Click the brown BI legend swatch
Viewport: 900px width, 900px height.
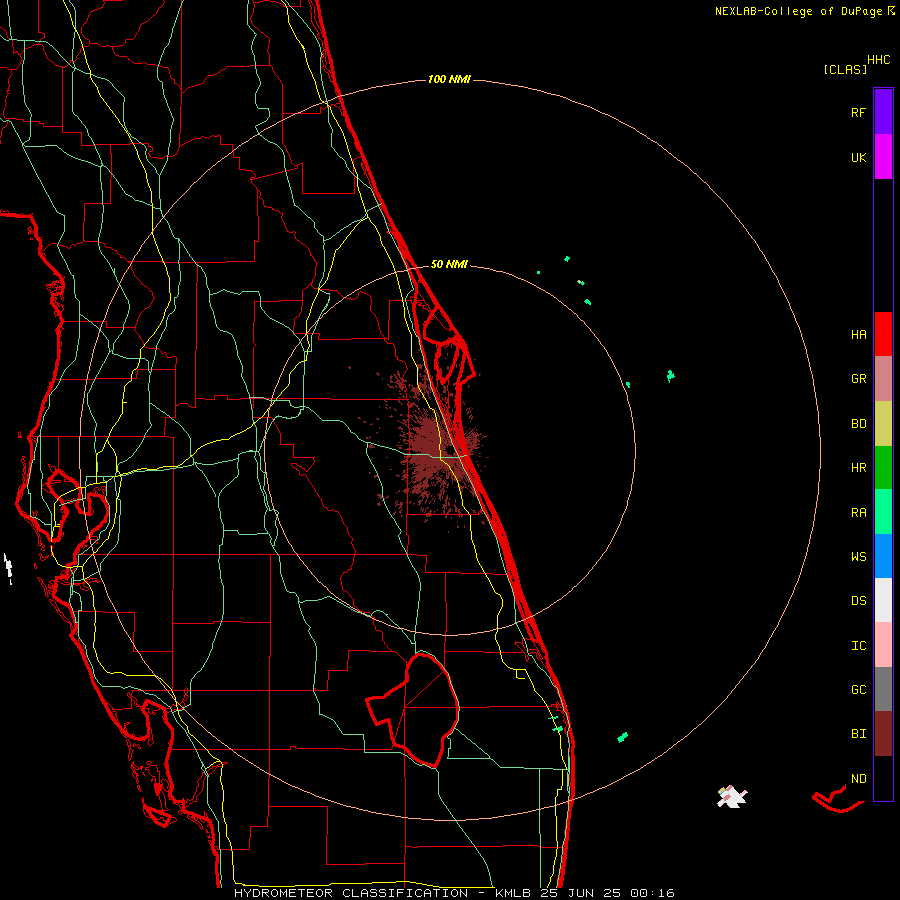point(883,734)
